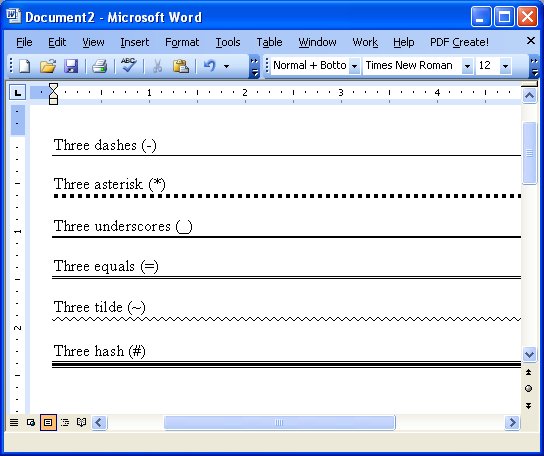The height and width of the screenshot is (456, 544).
Task: Click the Paste clipboard icon
Action: 181,66
